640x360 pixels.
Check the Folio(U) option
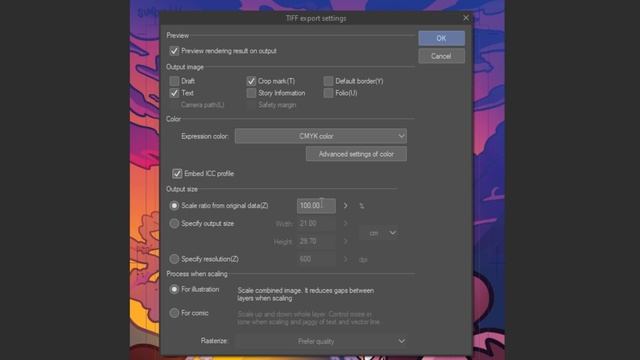click(x=328, y=93)
